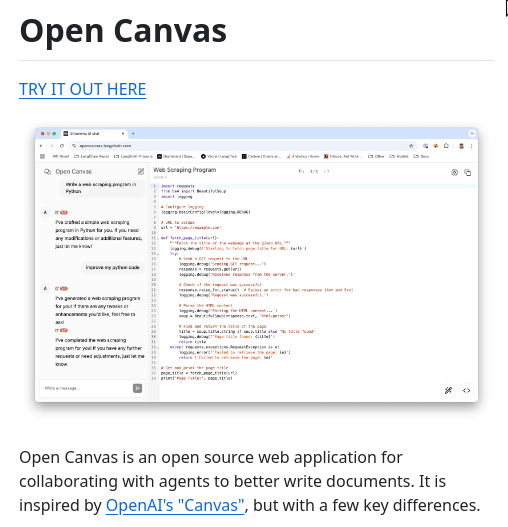Click the new chat pencil icon beside Open Canvas

141,171
